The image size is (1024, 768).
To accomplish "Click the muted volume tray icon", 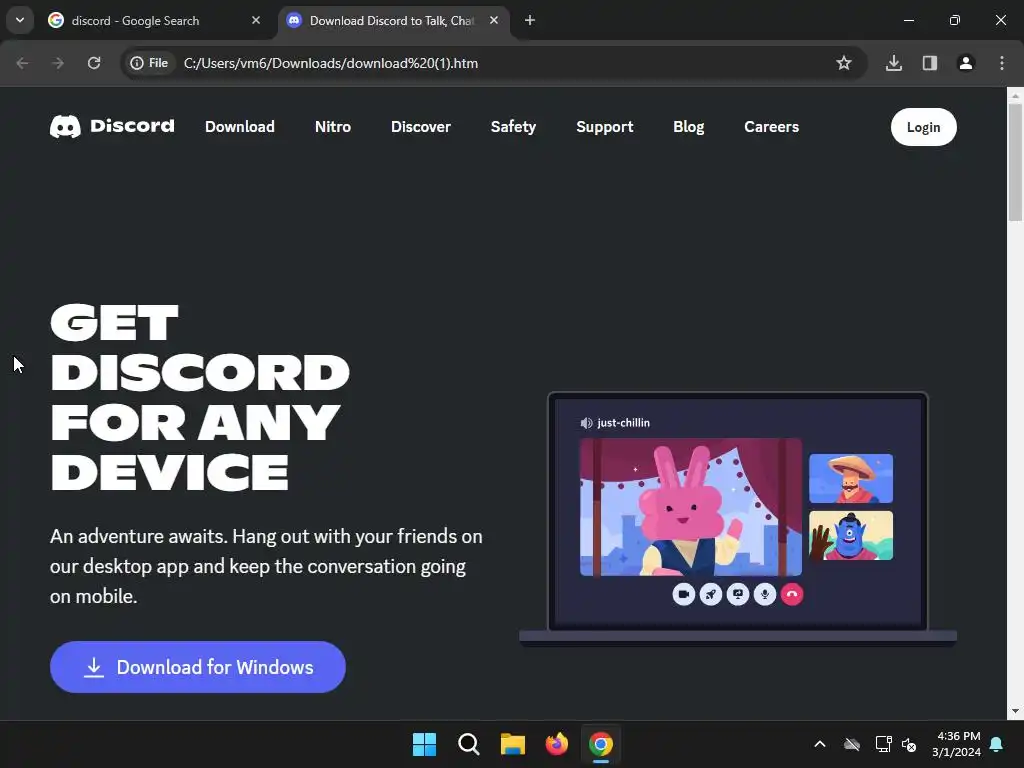I will 909,744.
